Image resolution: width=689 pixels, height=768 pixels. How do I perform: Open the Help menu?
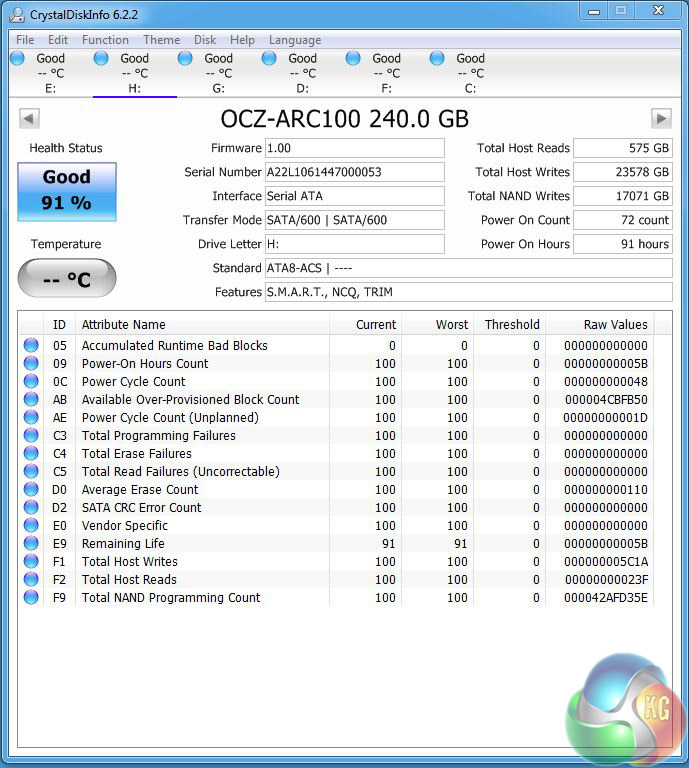coord(242,40)
